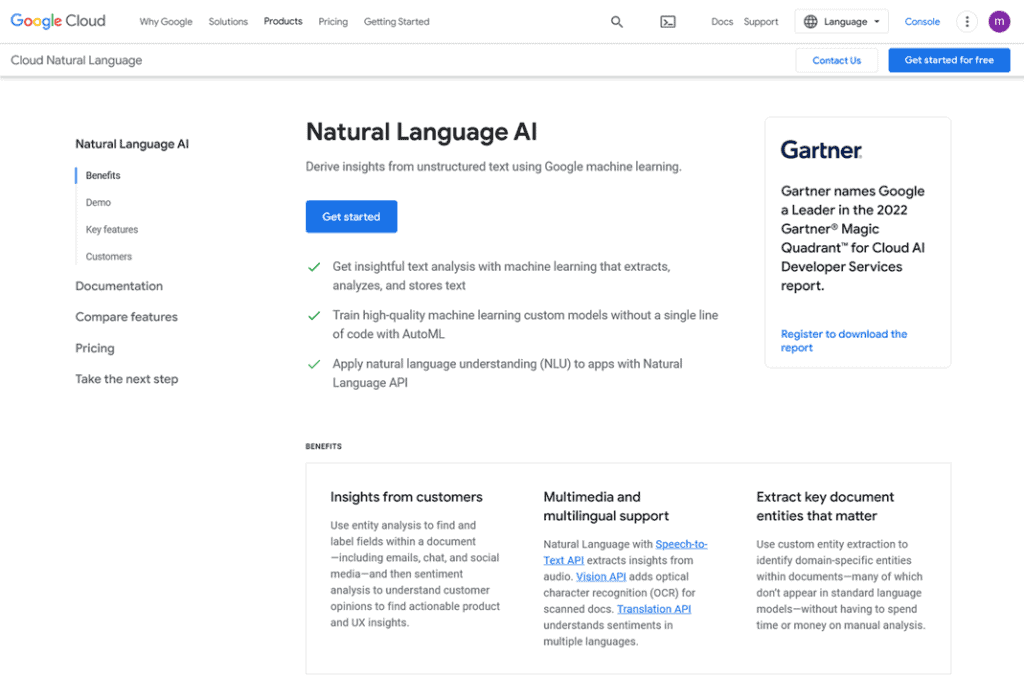This screenshot has width=1024, height=699.
Task: Click the Insights from customers heading
Action: pyautogui.click(x=406, y=496)
